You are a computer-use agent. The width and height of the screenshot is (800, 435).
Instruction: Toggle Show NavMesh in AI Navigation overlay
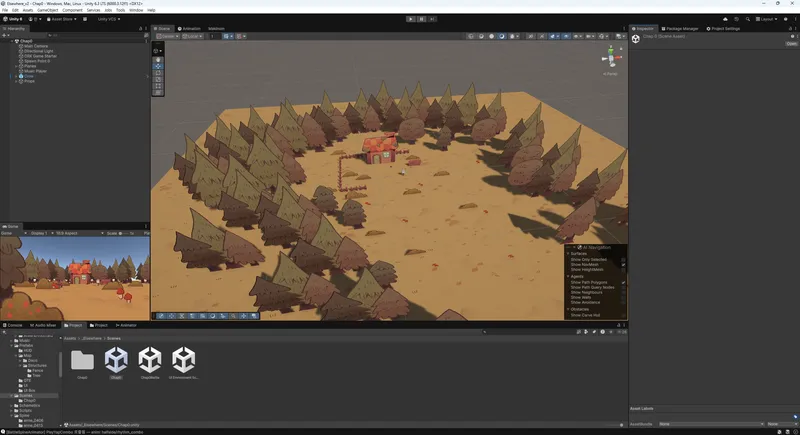pos(623,265)
